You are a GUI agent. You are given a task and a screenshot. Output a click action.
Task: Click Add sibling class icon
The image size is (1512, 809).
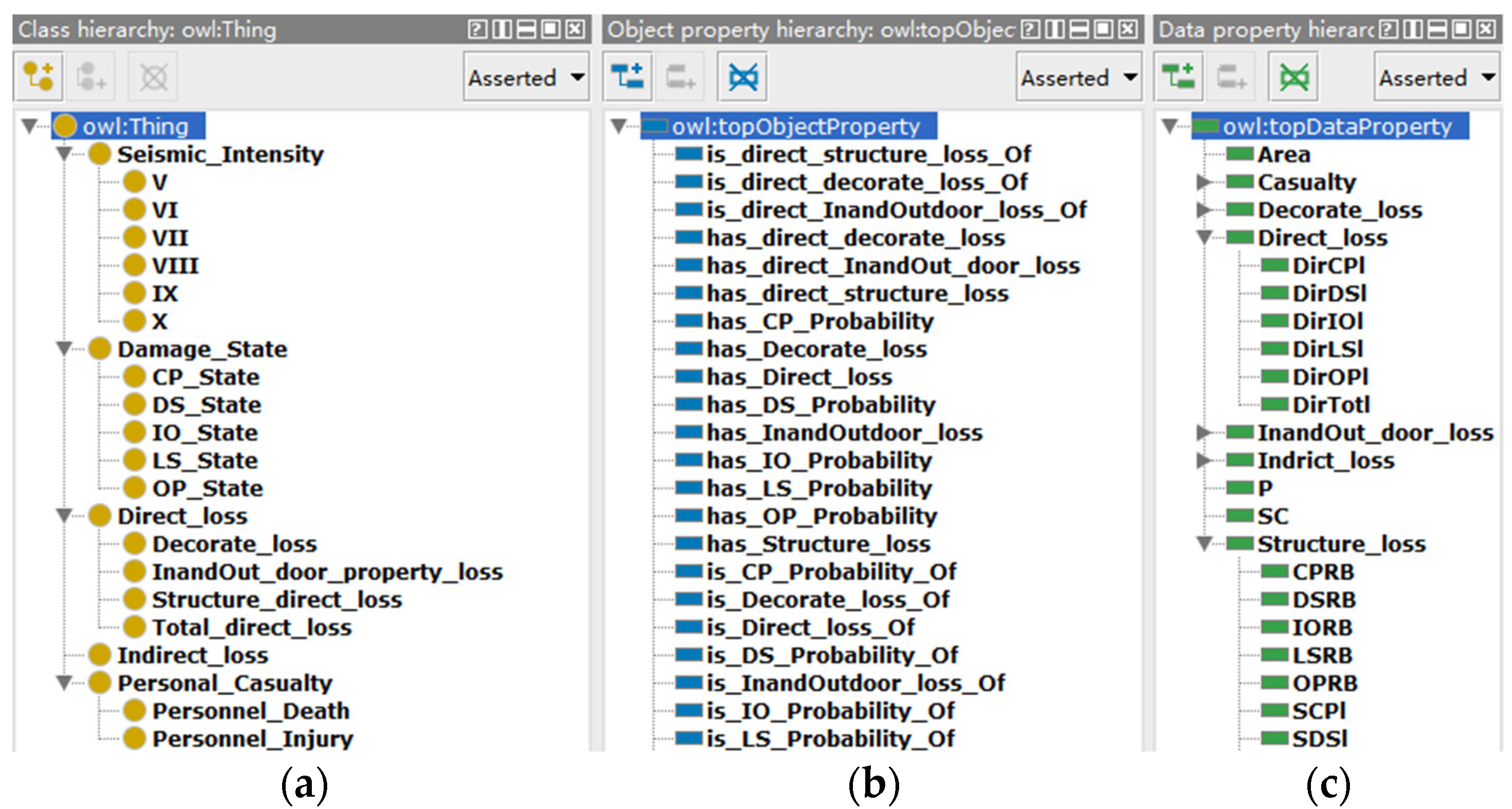90,77
